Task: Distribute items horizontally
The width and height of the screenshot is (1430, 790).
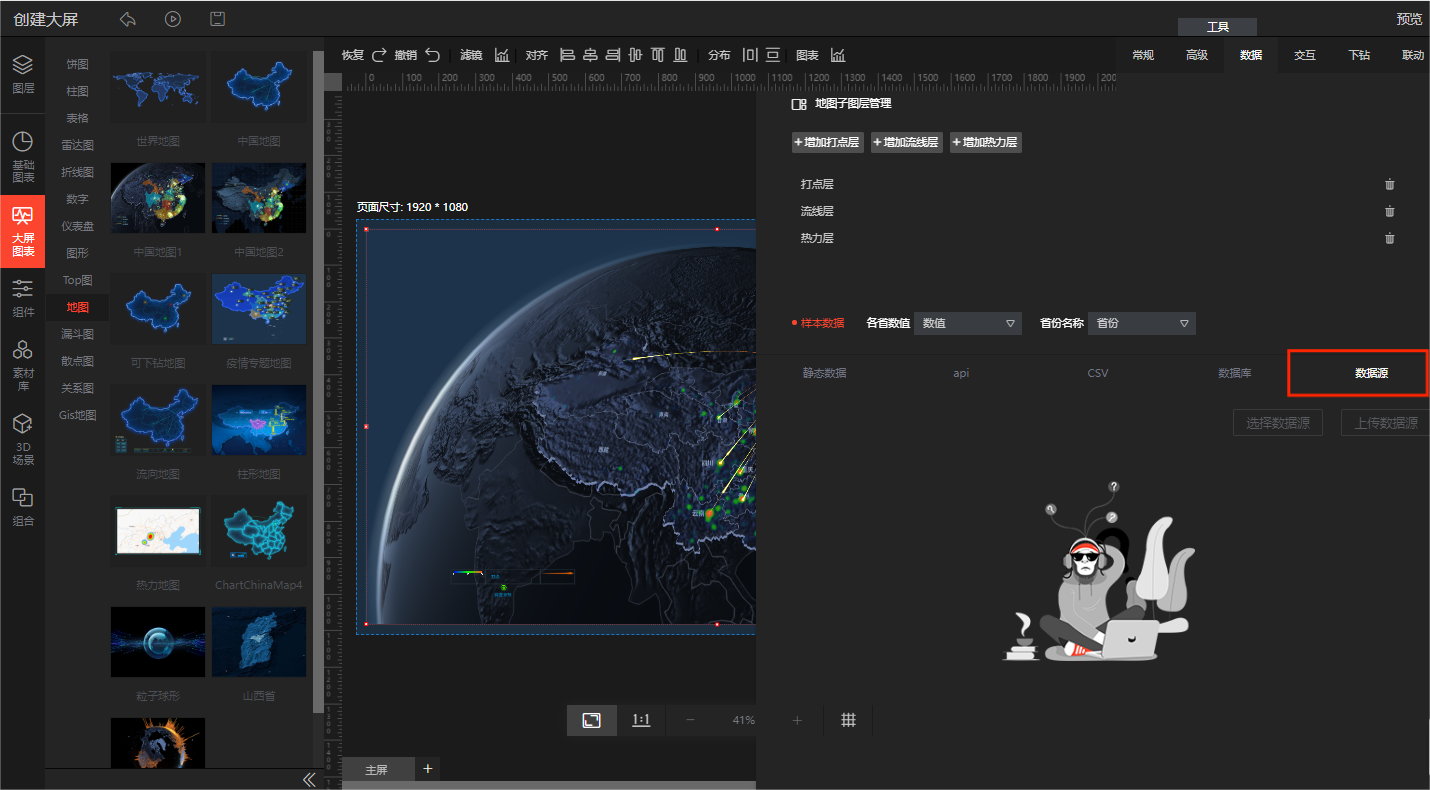Action: 750,55
